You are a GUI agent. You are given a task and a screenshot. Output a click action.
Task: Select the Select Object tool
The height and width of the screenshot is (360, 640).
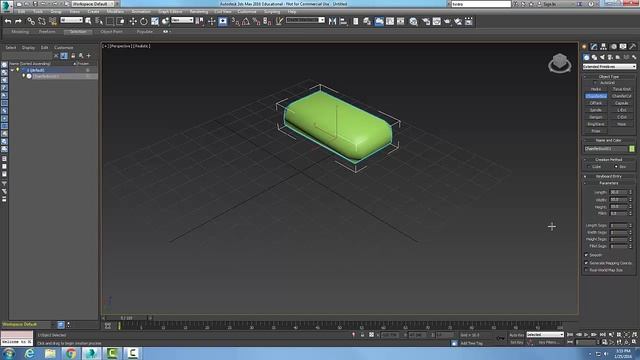(x=88, y=21)
